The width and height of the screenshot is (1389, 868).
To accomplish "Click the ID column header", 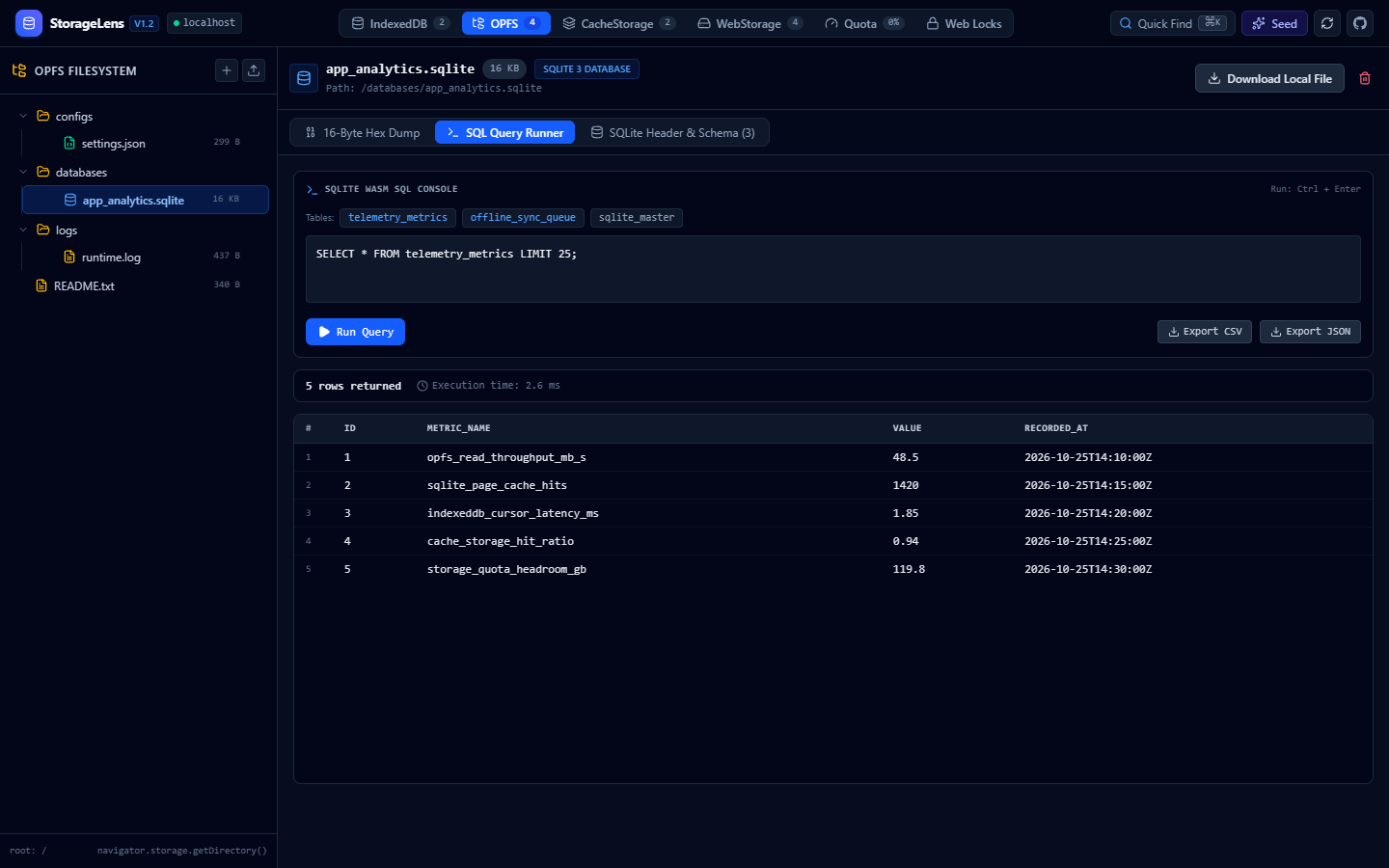I will [x=350, y=428].
